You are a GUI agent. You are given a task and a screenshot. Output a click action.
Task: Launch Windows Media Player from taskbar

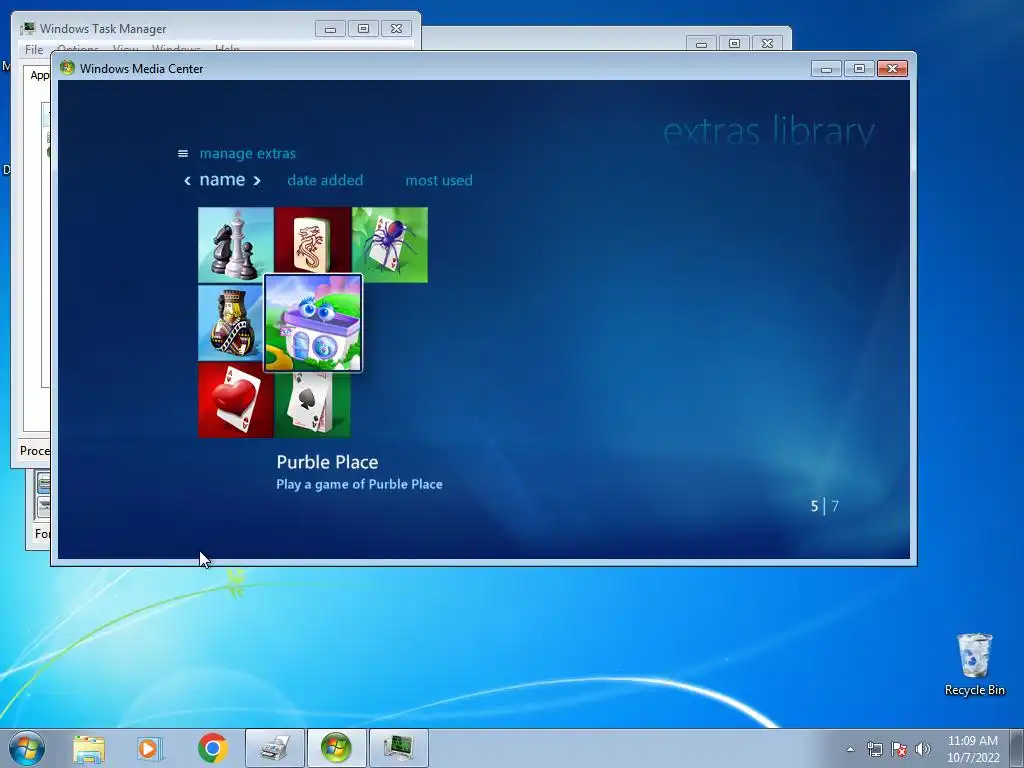(x=150, y=748)
